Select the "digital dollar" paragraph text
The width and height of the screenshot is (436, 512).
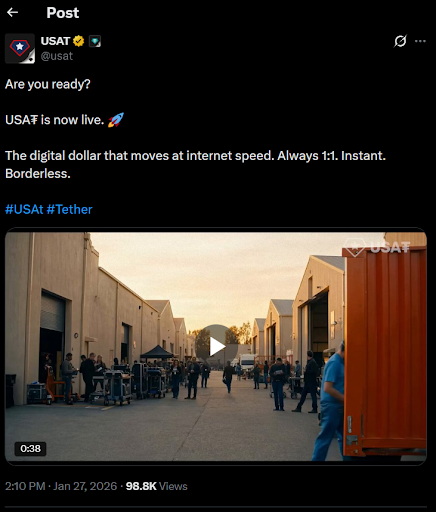(x=195, y=164)
